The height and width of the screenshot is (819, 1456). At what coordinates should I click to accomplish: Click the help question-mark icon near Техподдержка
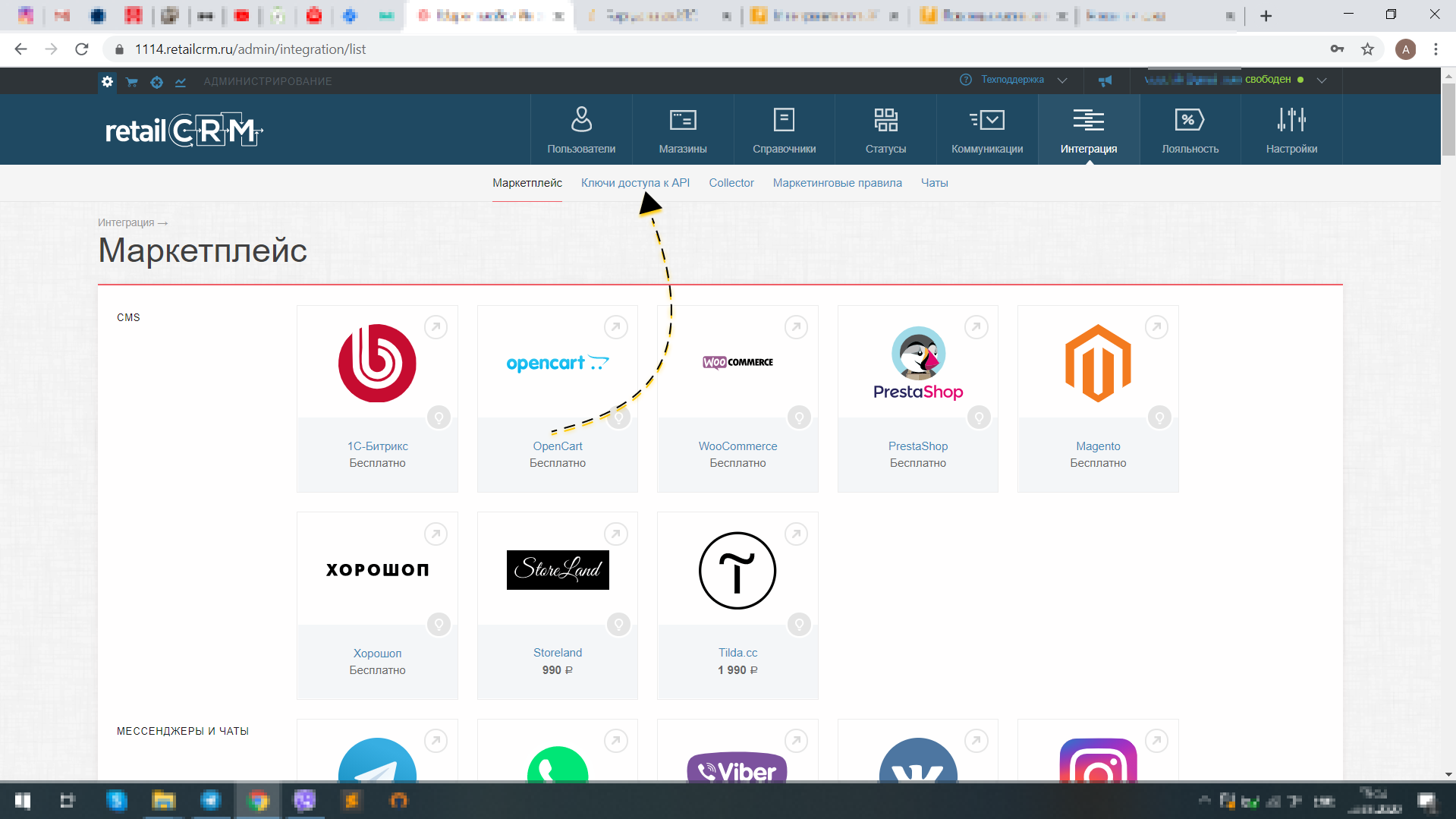tap(965, 80)
